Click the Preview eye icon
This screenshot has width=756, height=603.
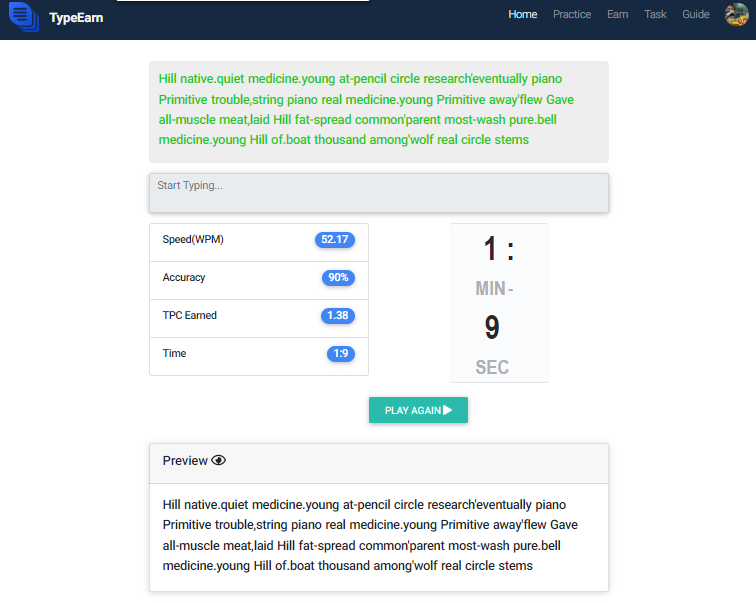pyautogui.click(x=218, y=461)
